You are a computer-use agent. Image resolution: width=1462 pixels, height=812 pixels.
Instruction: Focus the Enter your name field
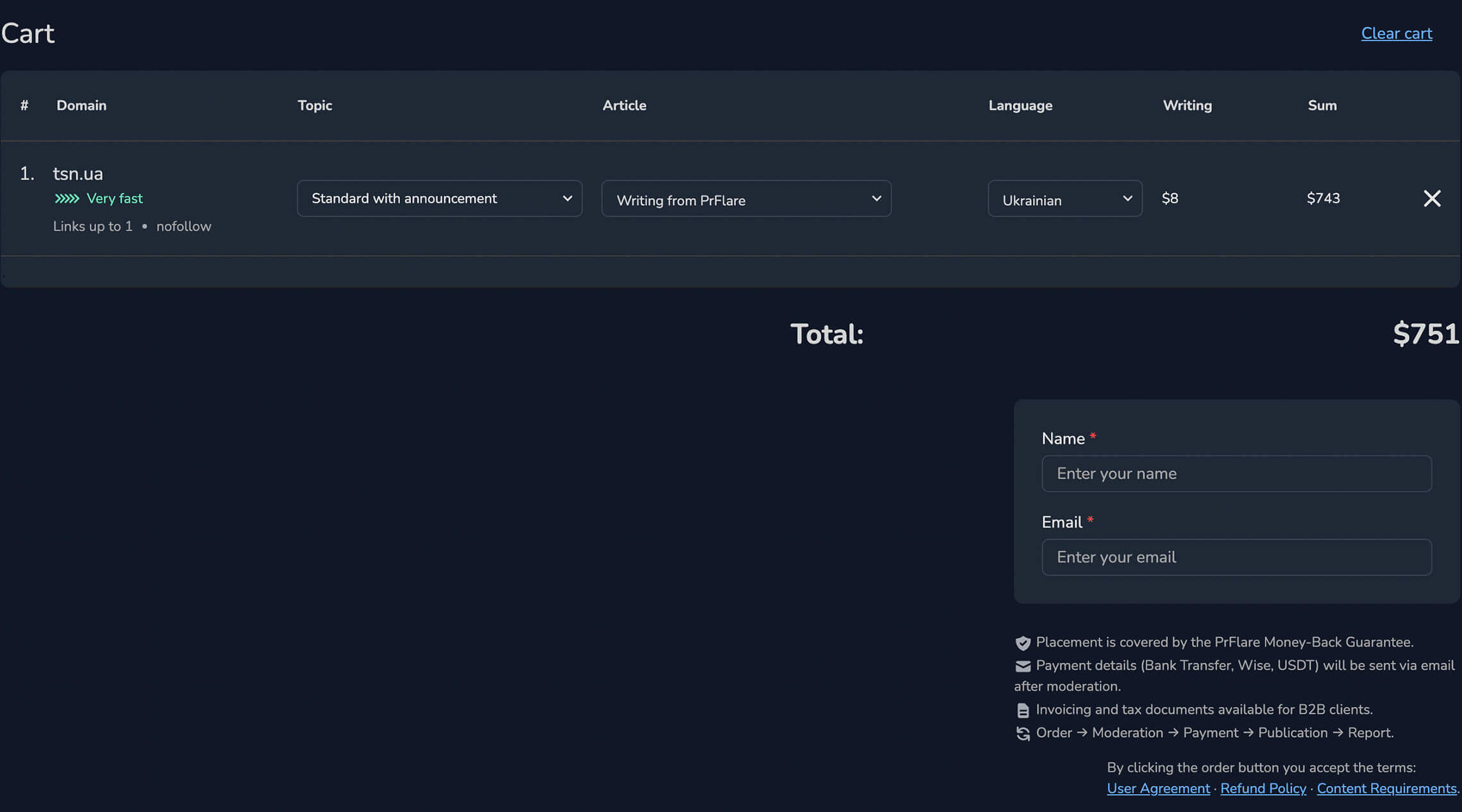point(1236,474)
